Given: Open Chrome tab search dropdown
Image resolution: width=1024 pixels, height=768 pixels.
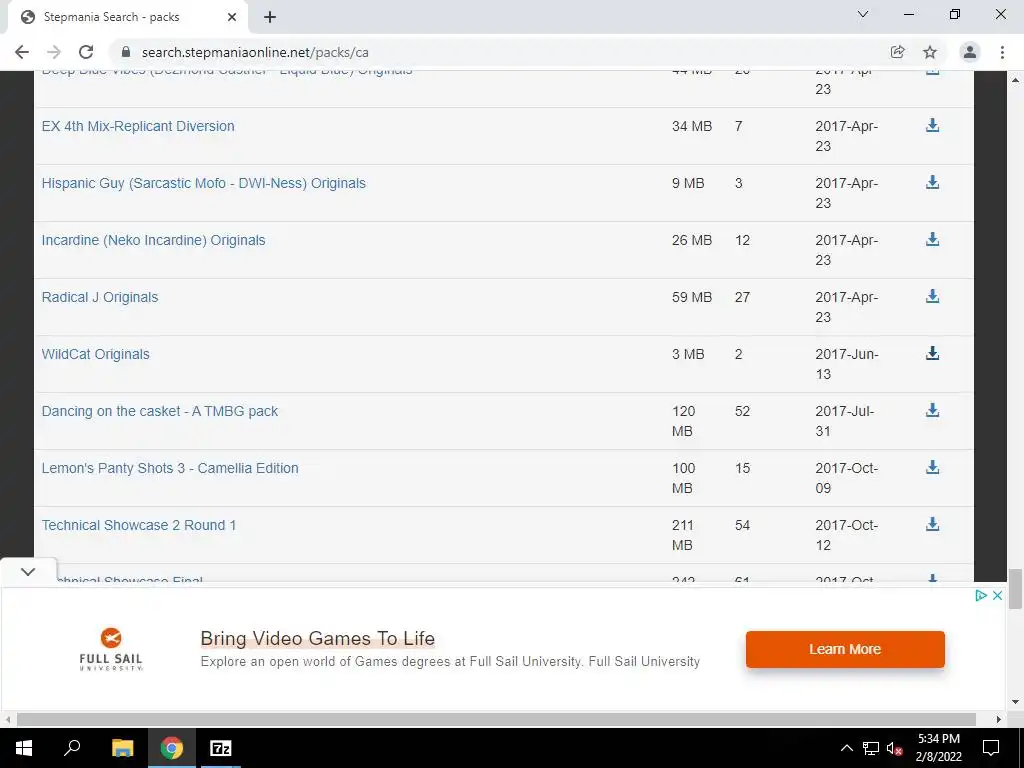Looking at the screenshot, I should point(863,14).
